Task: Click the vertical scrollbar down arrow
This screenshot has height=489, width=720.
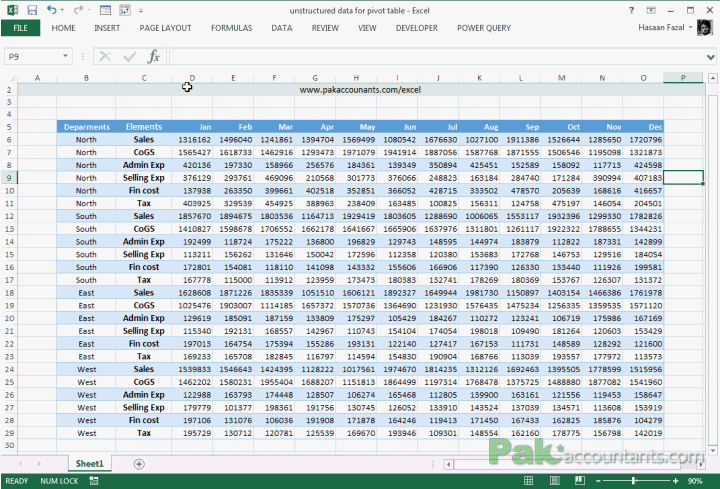Action: pos(713,450)
